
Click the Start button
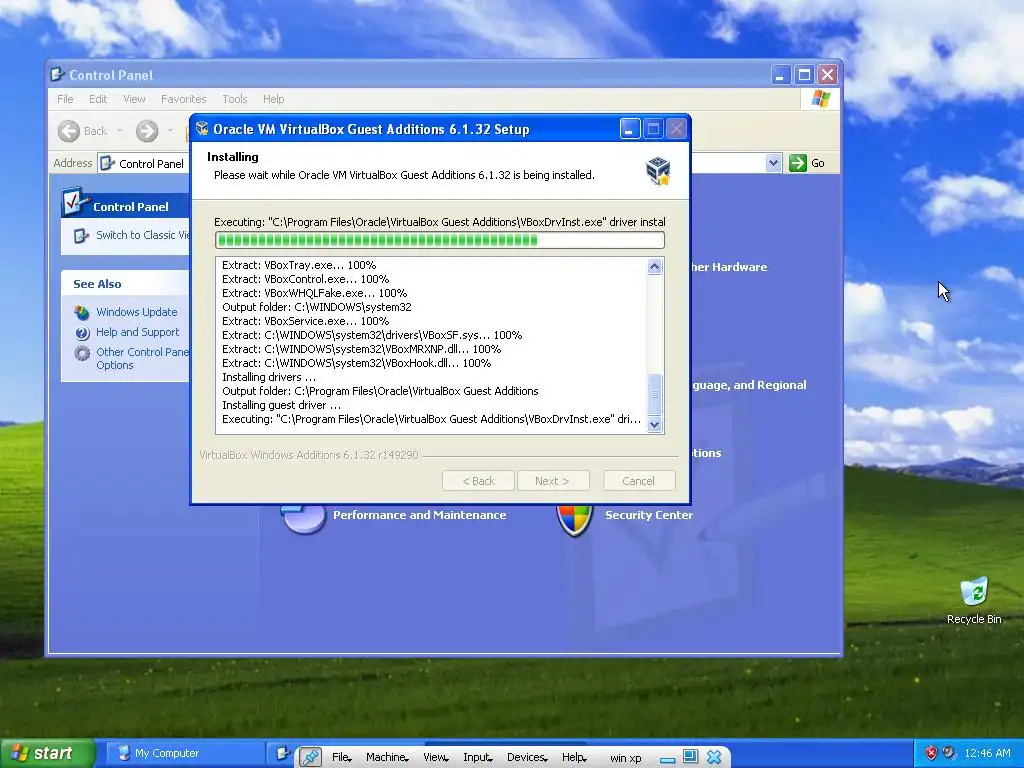click(47, 754)
